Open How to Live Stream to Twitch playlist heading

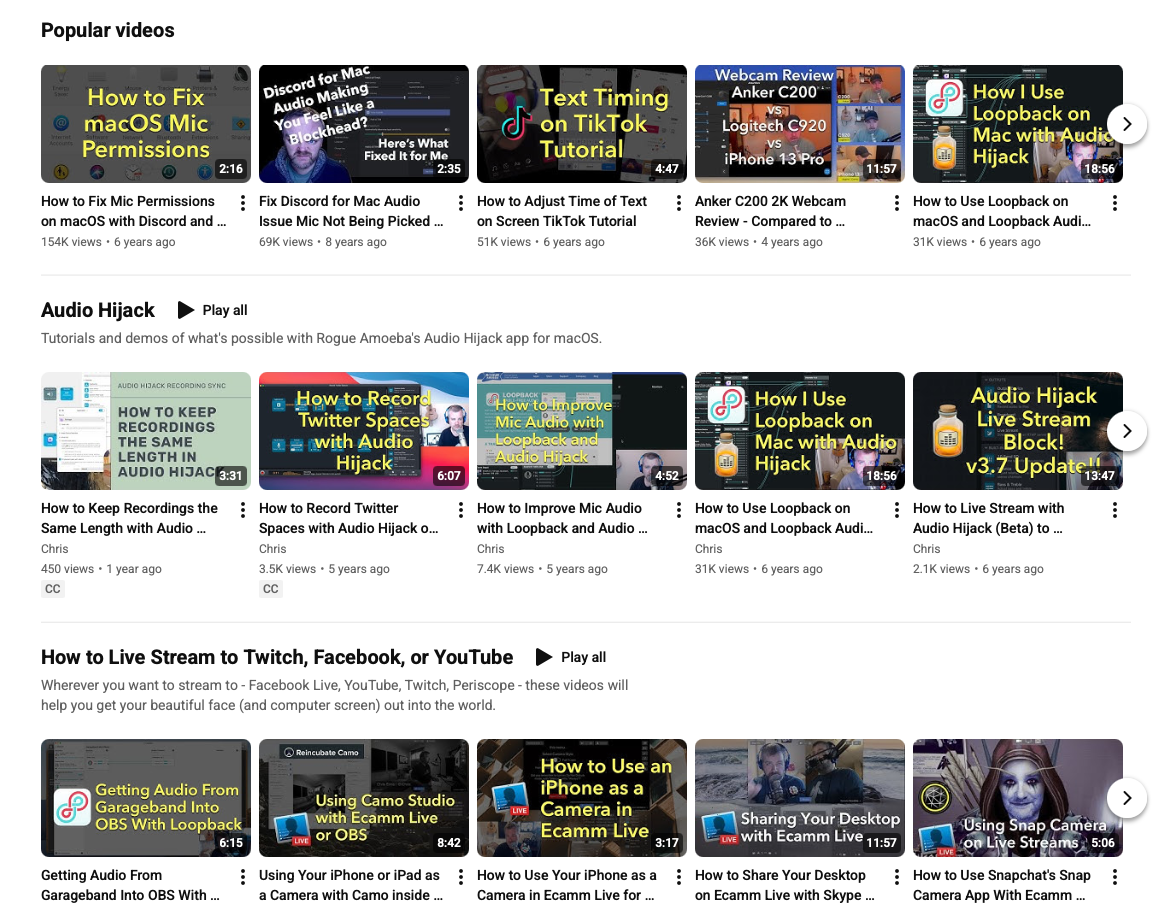(277, 657)
